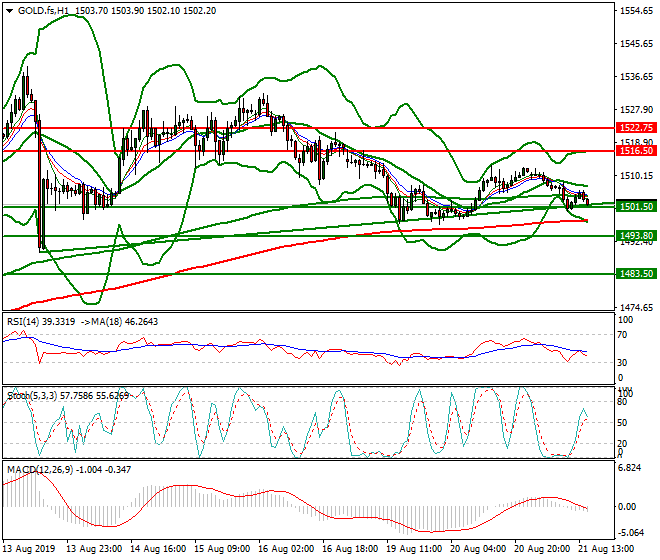Screen dimensions: 660x560
Task: Click the Stochastic scale level 20
Action: pyautogui.click(x=622, y=443)
